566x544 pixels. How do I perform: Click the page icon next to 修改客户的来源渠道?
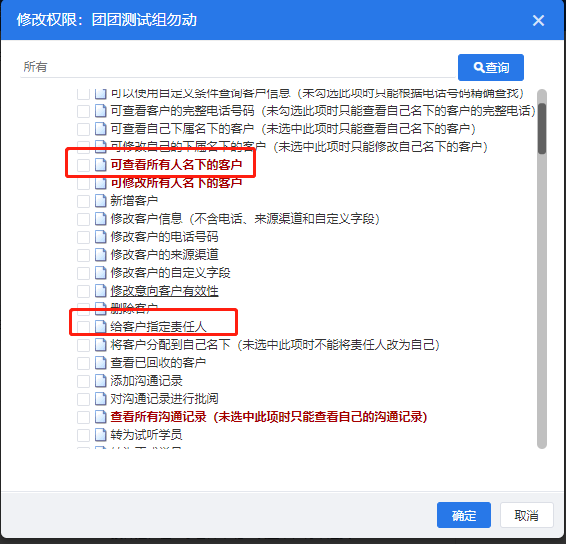(101, 255)
